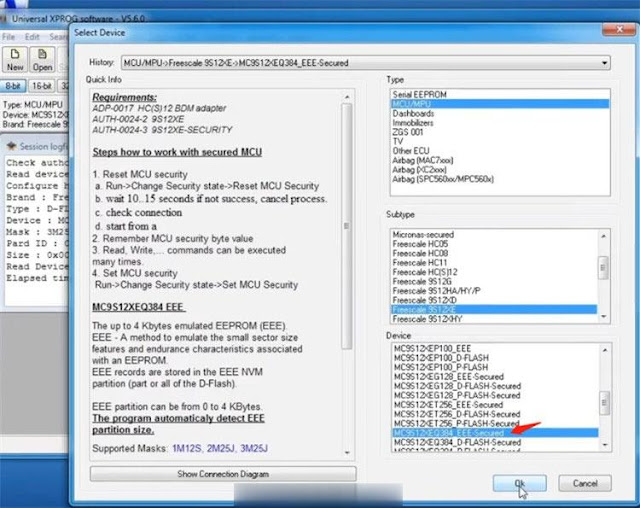Click the Show Connection Diagram button

click(223, 474)
